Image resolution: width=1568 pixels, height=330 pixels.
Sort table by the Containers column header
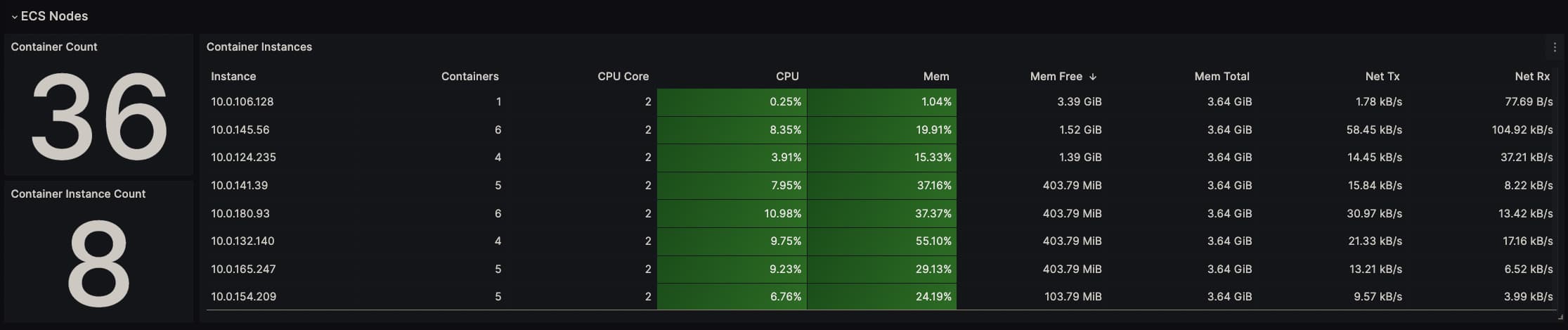[x=469, y=76]
